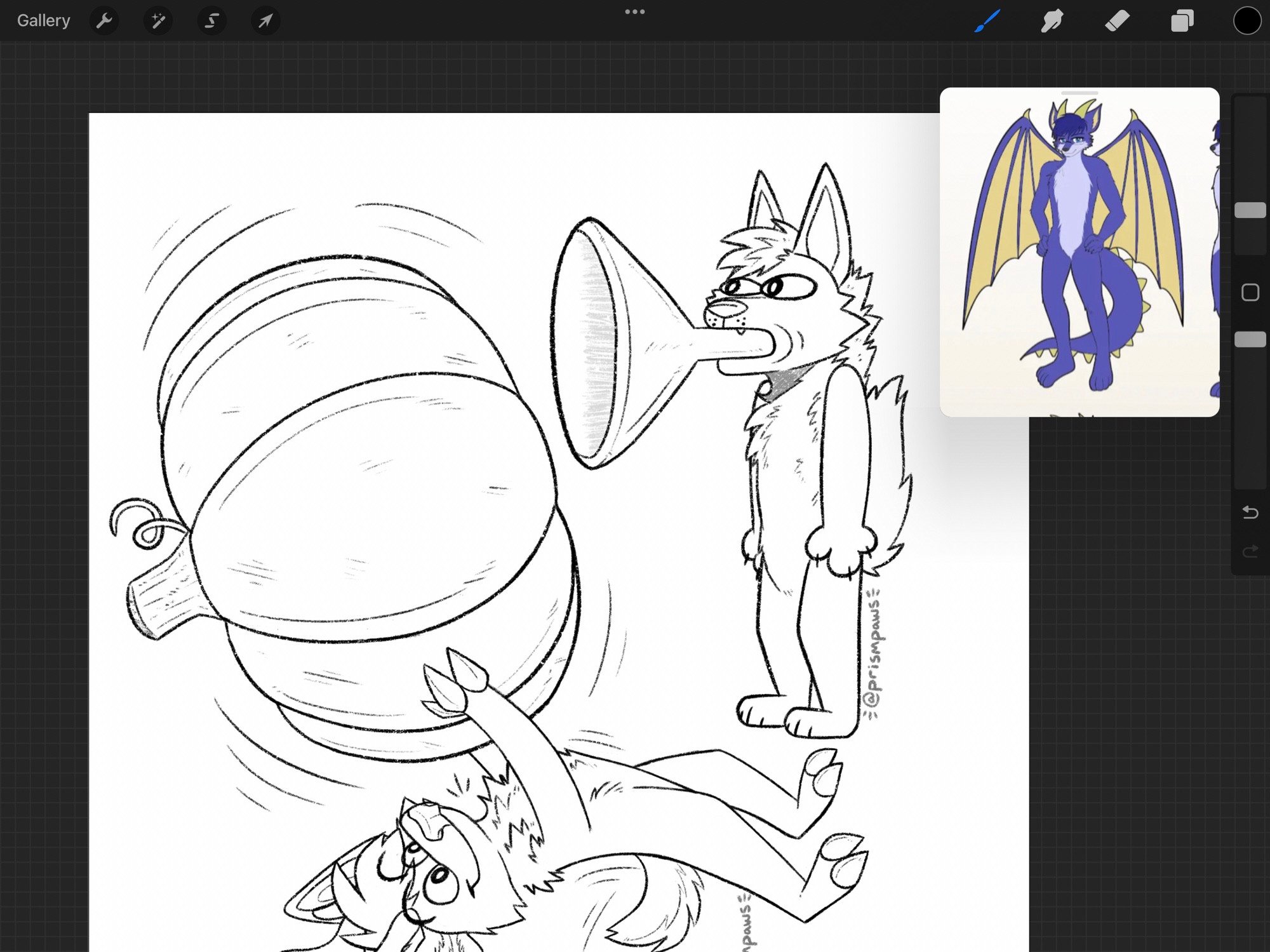Screen dimensions: 1270x952
Task: Select the Smudge tool
Action: coord(1052,20)
